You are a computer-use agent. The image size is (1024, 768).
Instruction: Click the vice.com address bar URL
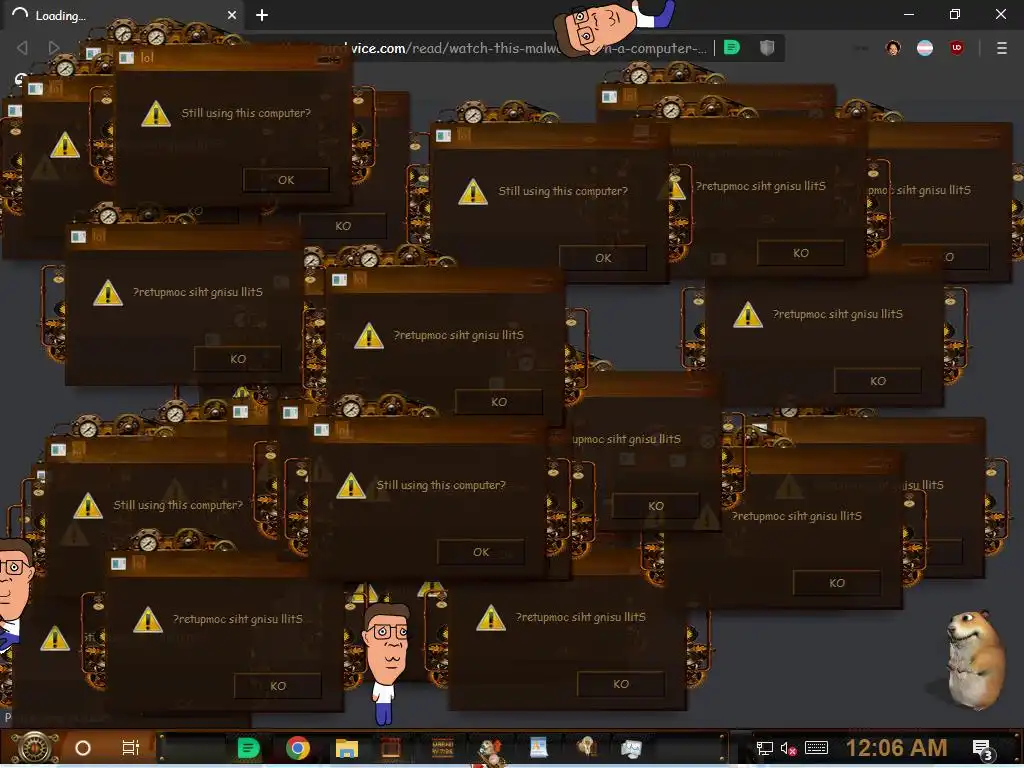point(528,48)
